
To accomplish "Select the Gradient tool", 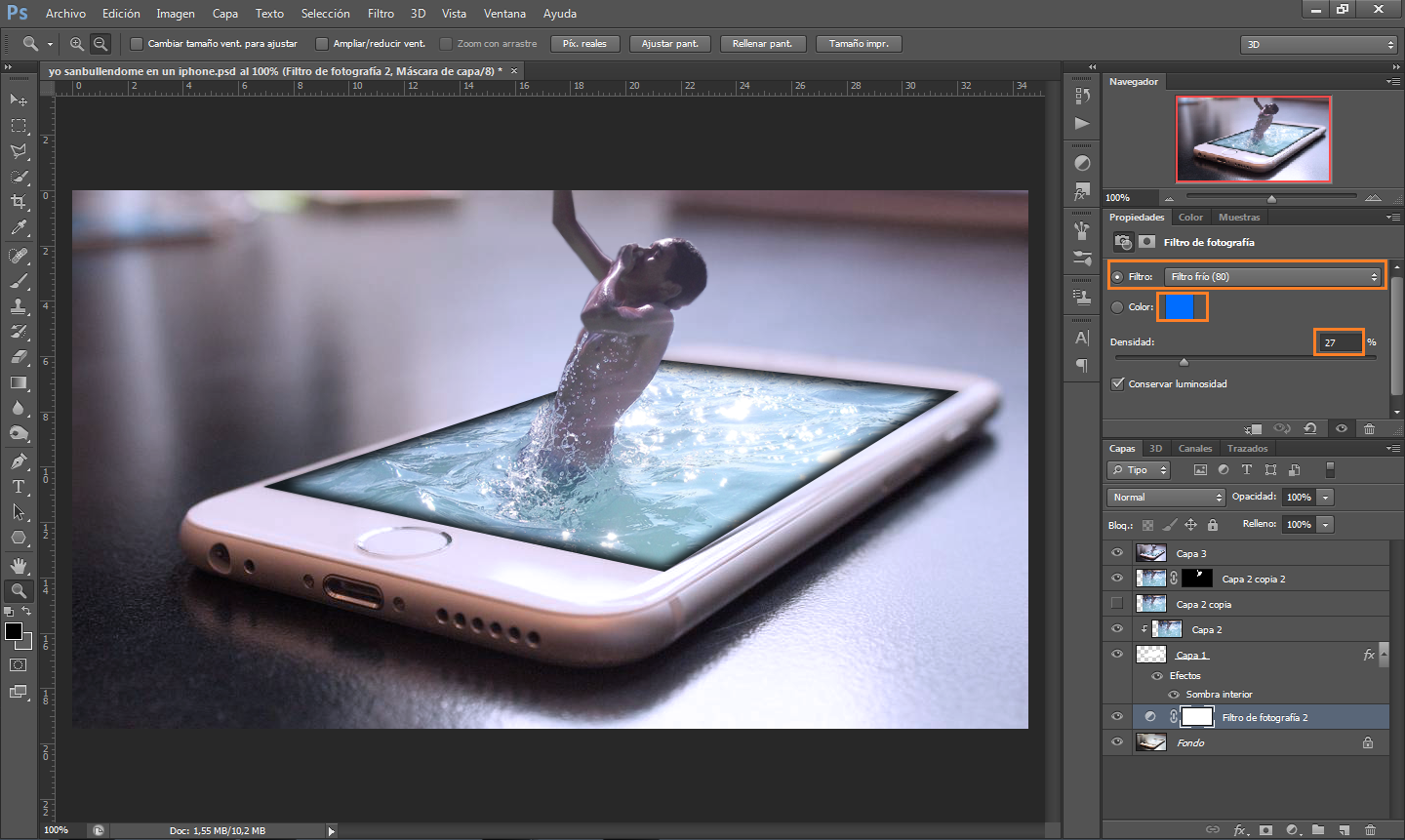I will [x=19, y=382].
